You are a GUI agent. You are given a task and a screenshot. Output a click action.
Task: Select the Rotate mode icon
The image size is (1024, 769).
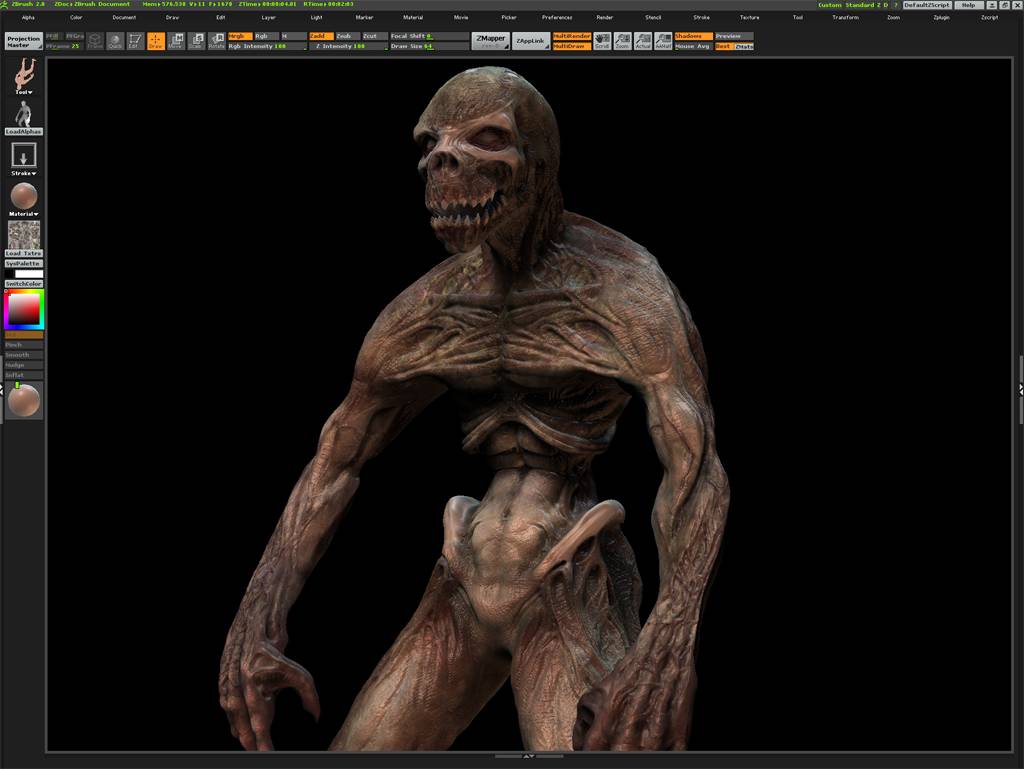(x=216, y=41)
